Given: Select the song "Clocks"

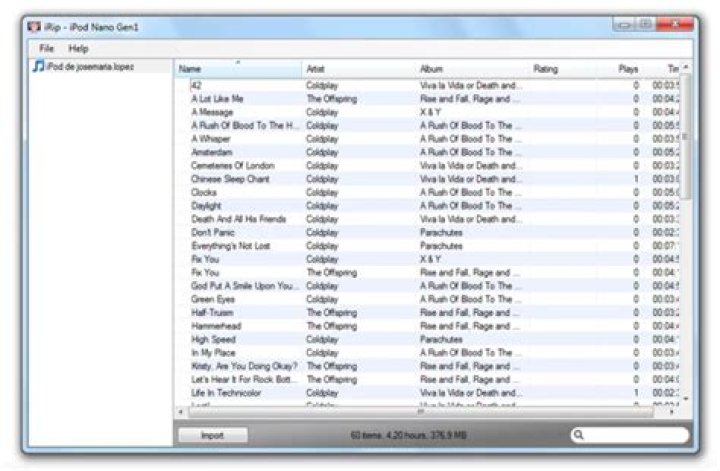Looking at the screenshot, I should [x=204, y=192].
